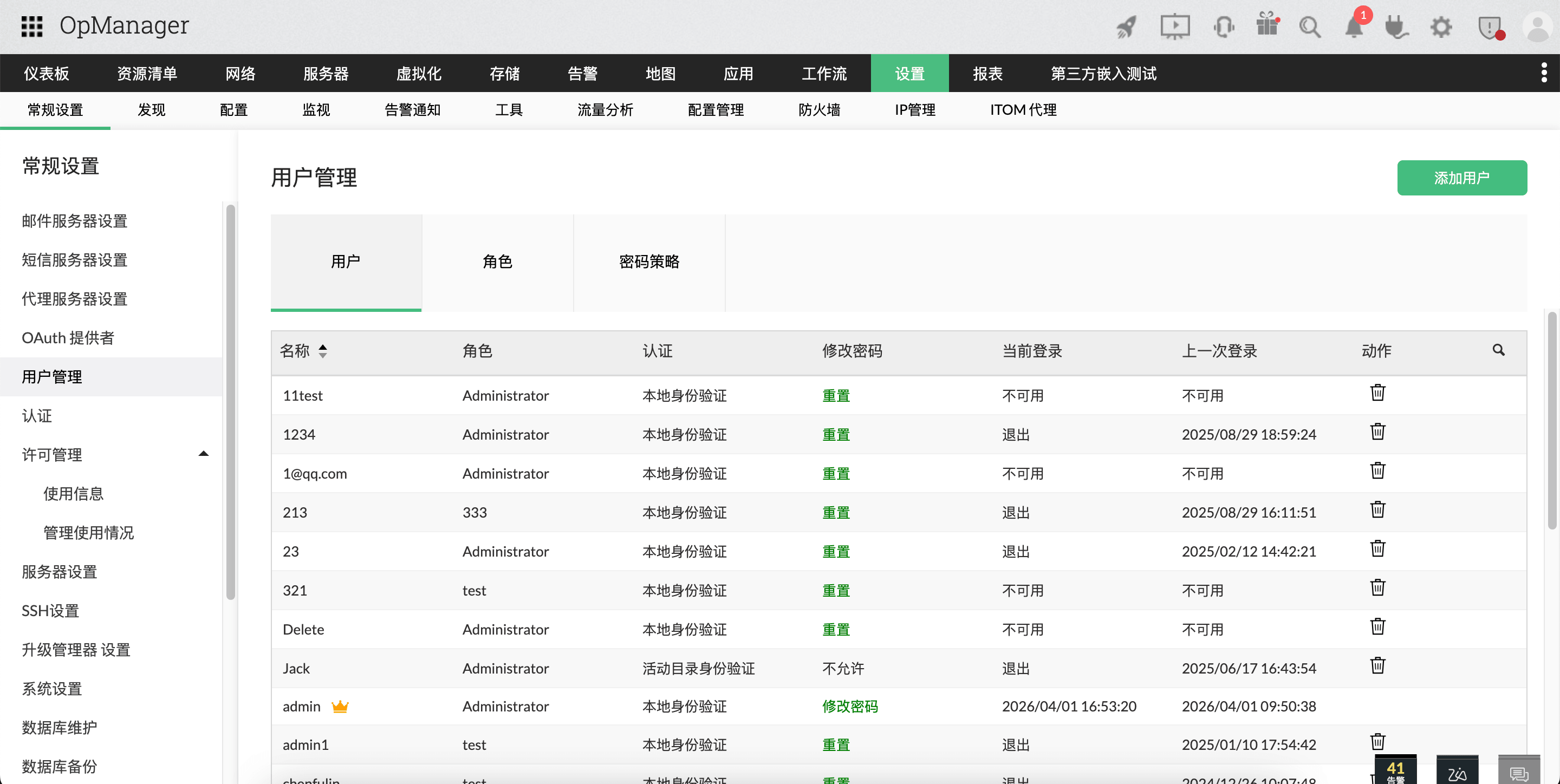Screen dimensions: 1560x784
Task: Click the plug integrations icon
Action: 1396,27
